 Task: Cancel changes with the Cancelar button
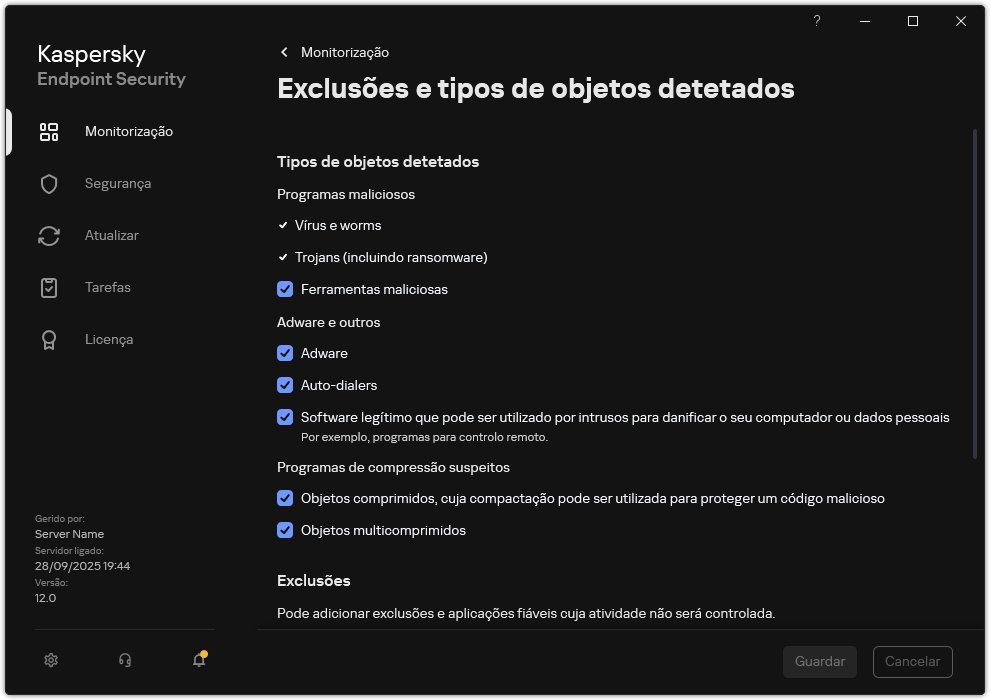click(912, 662)
